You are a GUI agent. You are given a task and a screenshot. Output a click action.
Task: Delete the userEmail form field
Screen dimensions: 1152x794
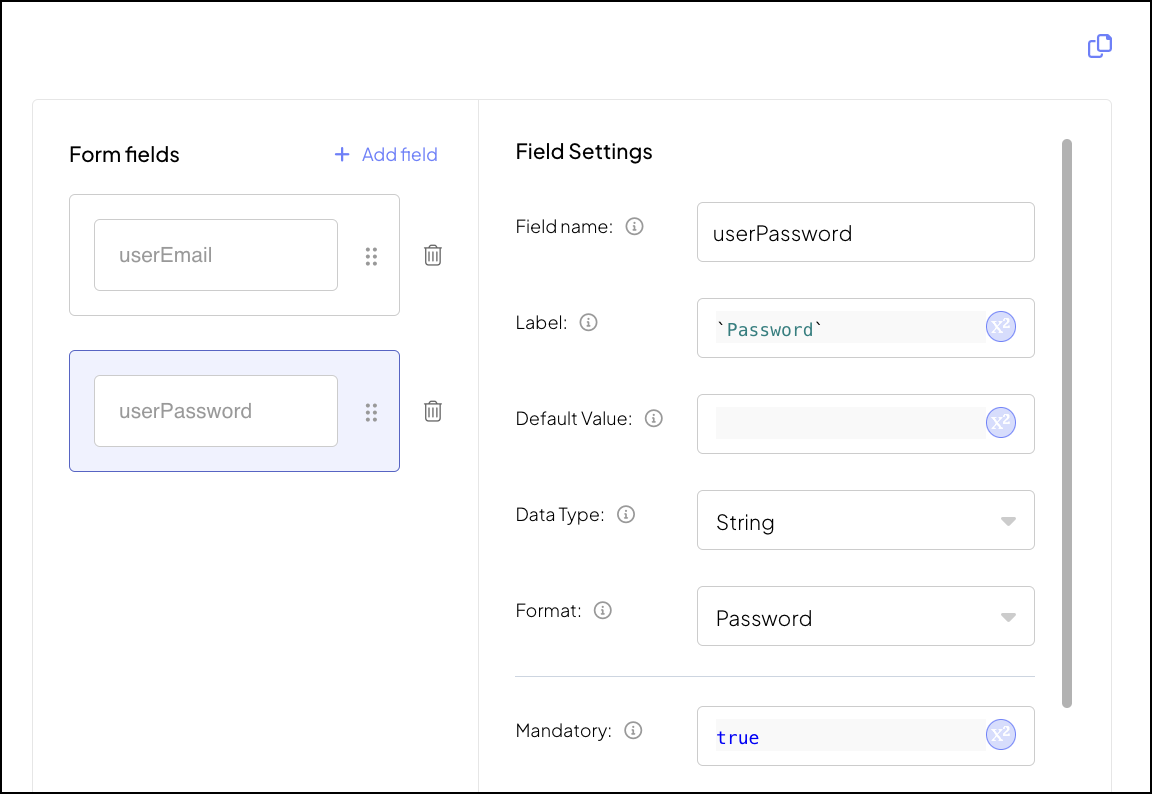coord(433,255)
